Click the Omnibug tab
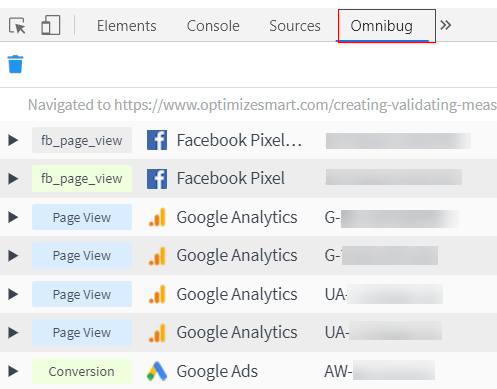 click(382, 26)
